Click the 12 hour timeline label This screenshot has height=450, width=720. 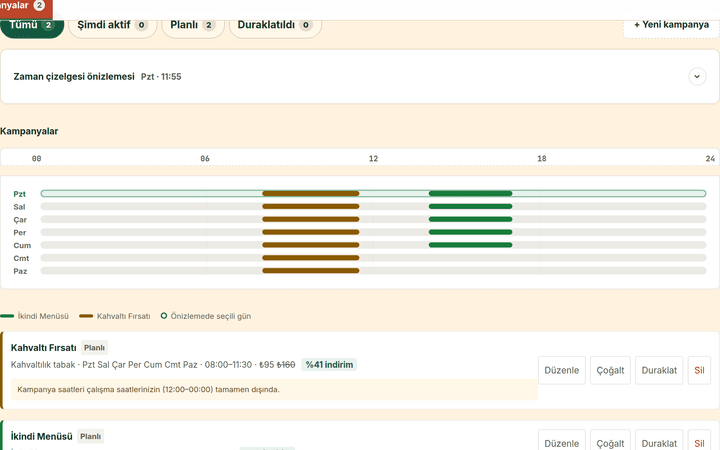(x=373, y=158)
